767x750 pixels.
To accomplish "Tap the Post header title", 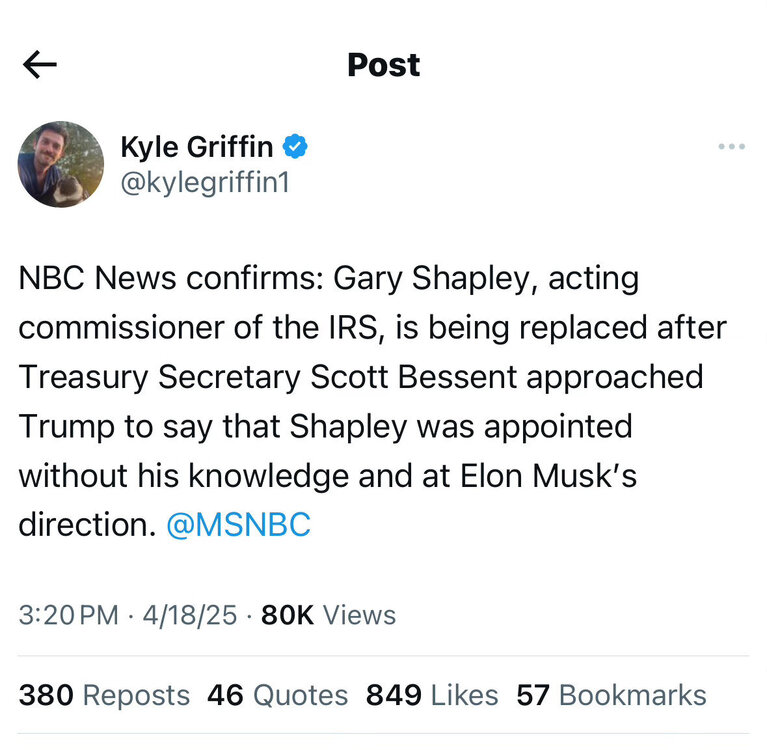I will click(383, 65).
